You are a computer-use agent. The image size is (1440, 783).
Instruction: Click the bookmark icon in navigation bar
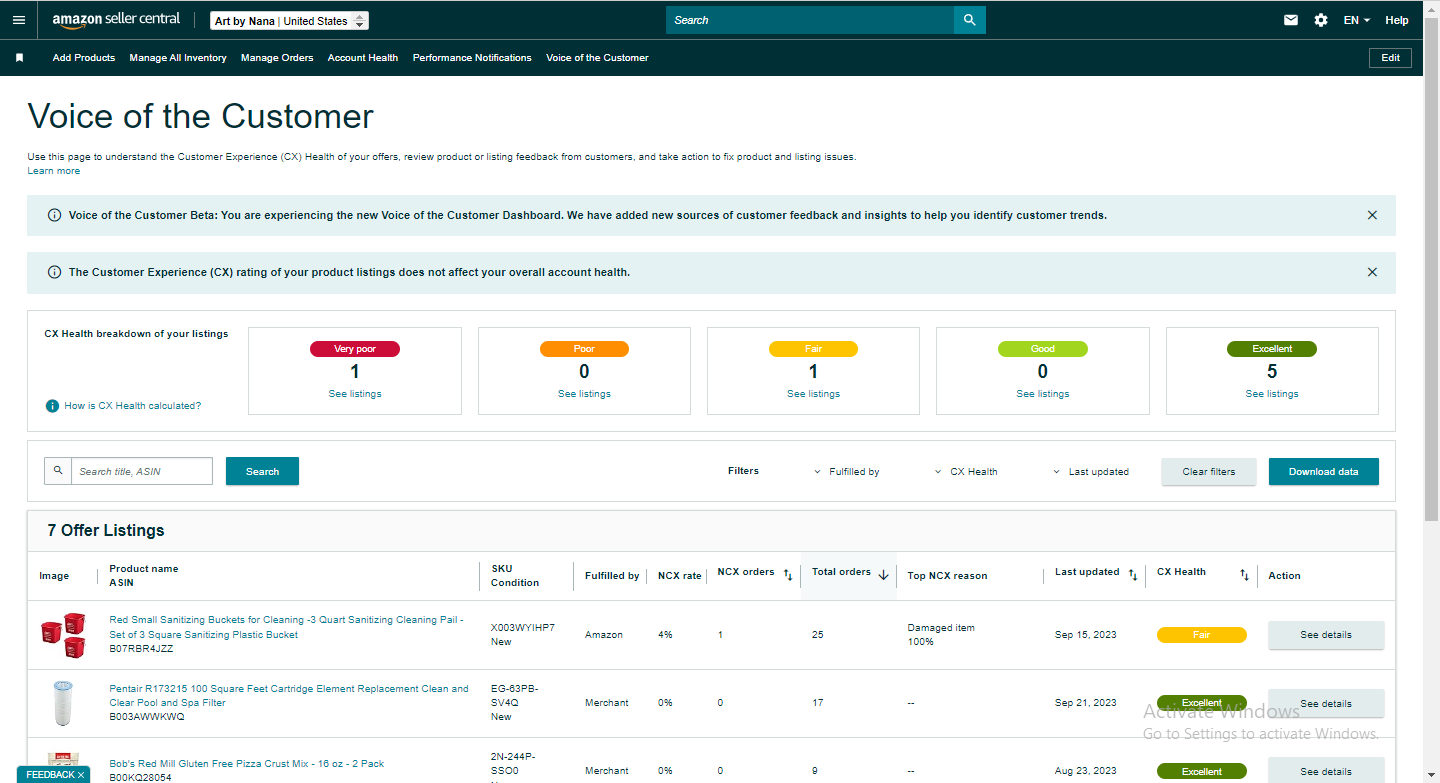(19, 58)
